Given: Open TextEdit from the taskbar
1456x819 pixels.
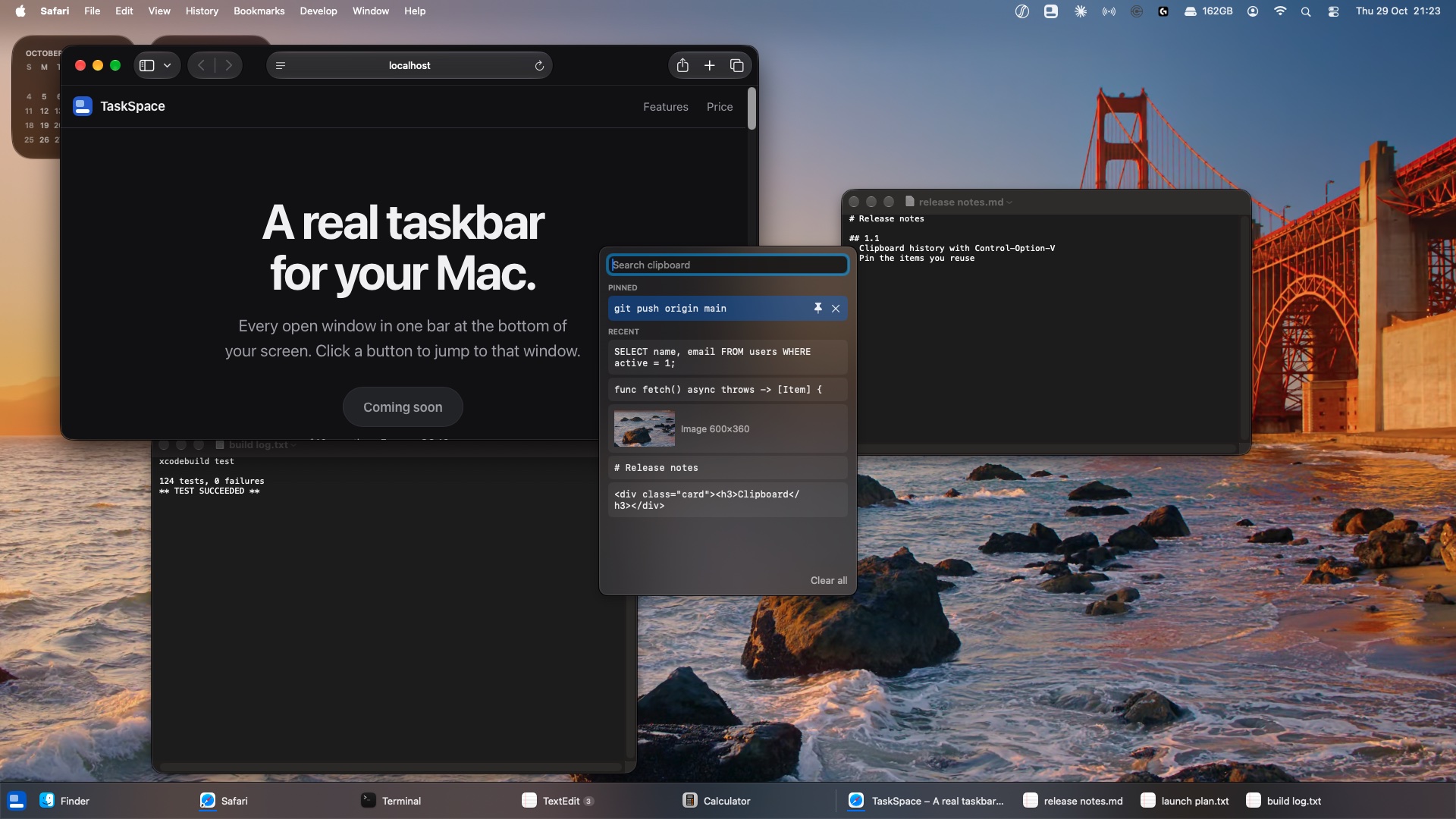Looking at the screenshot, I should (x=551, y=801).
